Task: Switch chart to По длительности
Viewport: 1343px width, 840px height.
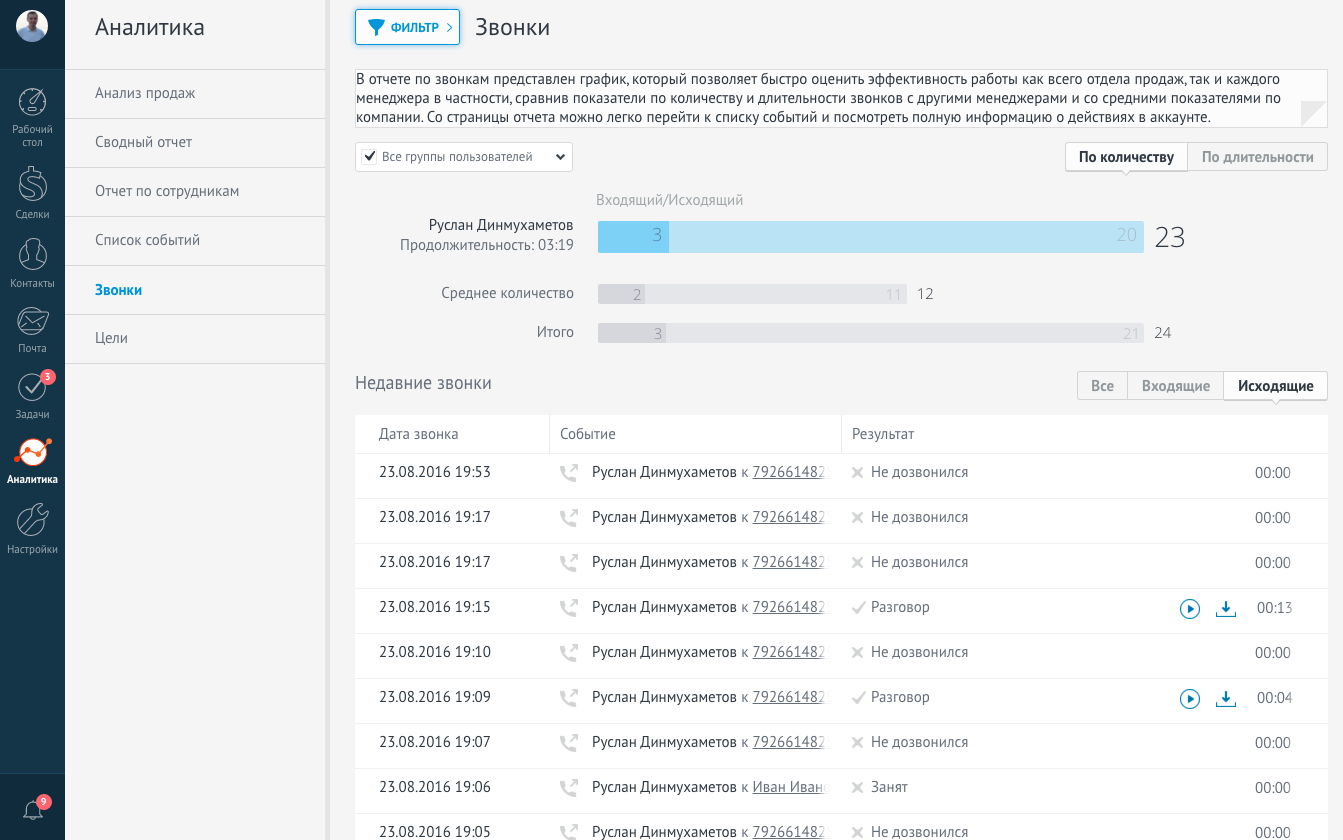Action: point(1257,157)
